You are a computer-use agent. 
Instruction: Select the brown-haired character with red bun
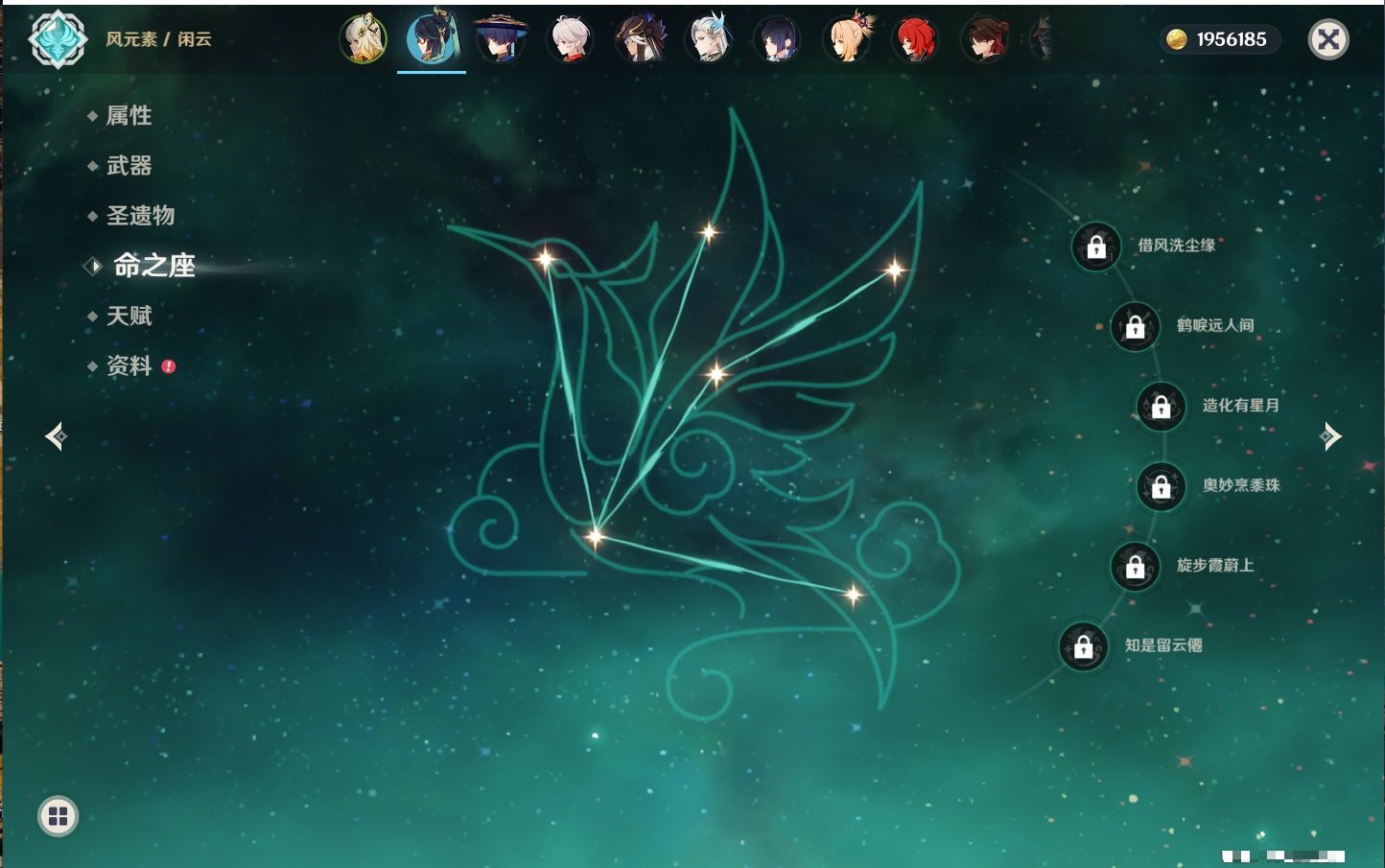(985, 39)
